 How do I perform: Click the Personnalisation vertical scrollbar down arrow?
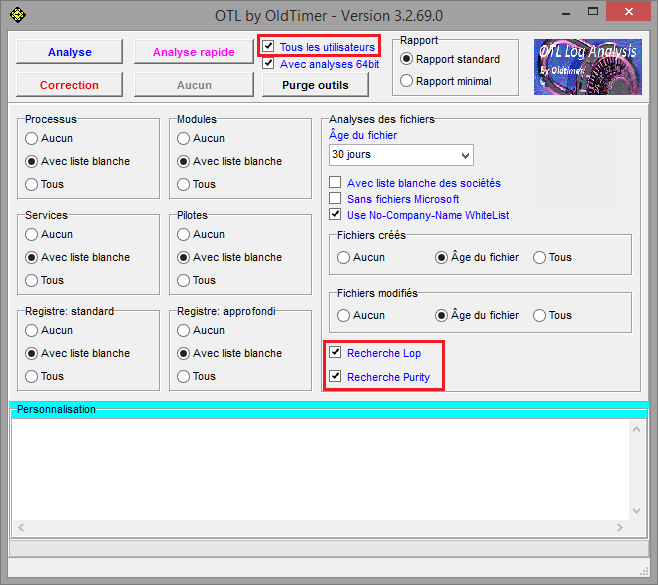coord(639,510)
